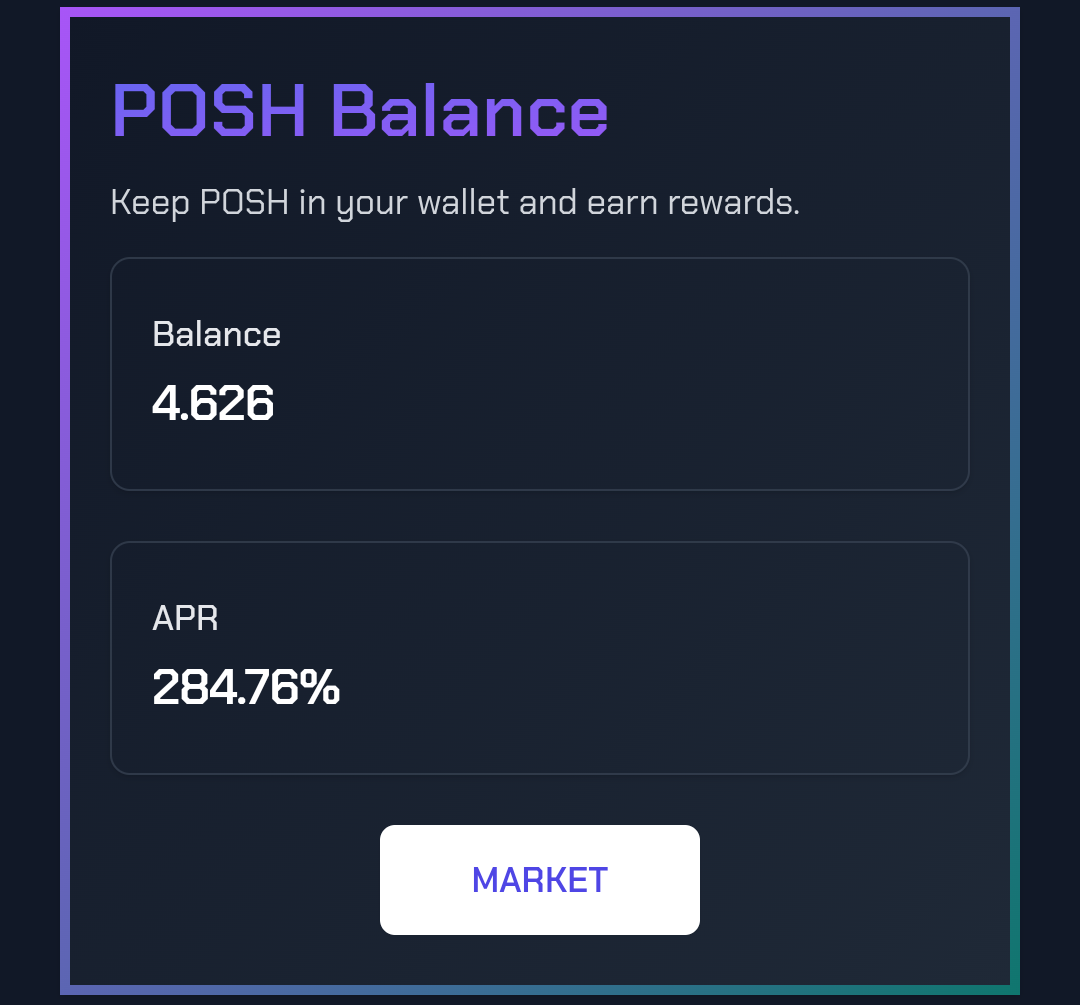Select the word Balance in the purple heading
1080x1005 pixels.
point(470,111)
